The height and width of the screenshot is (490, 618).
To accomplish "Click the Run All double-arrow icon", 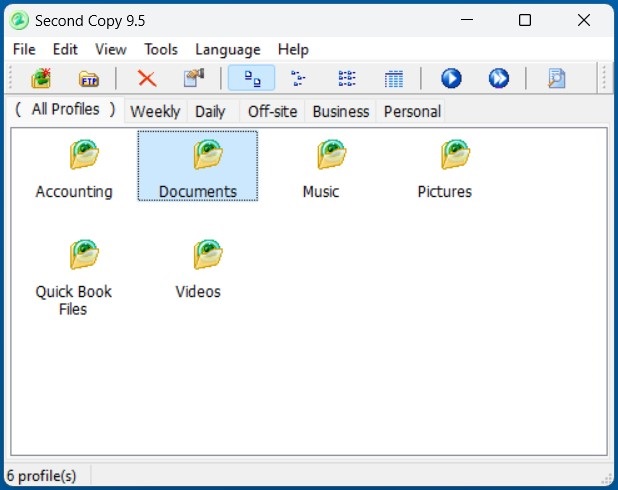I will point(499,78).
